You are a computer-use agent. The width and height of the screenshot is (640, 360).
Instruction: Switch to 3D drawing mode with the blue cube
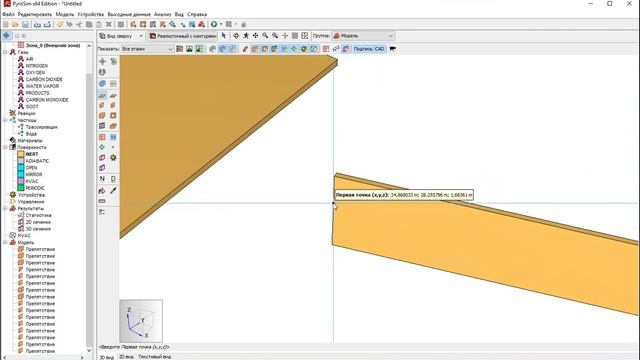click(102, 83)
